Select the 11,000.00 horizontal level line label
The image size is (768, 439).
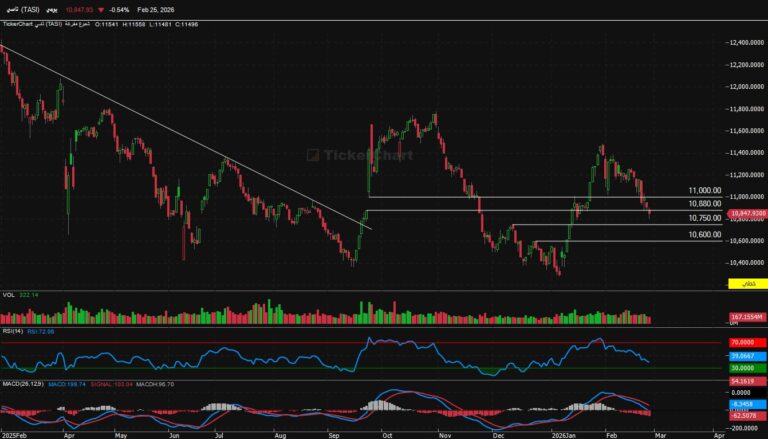pyautogui.click(x=704, y=190)
